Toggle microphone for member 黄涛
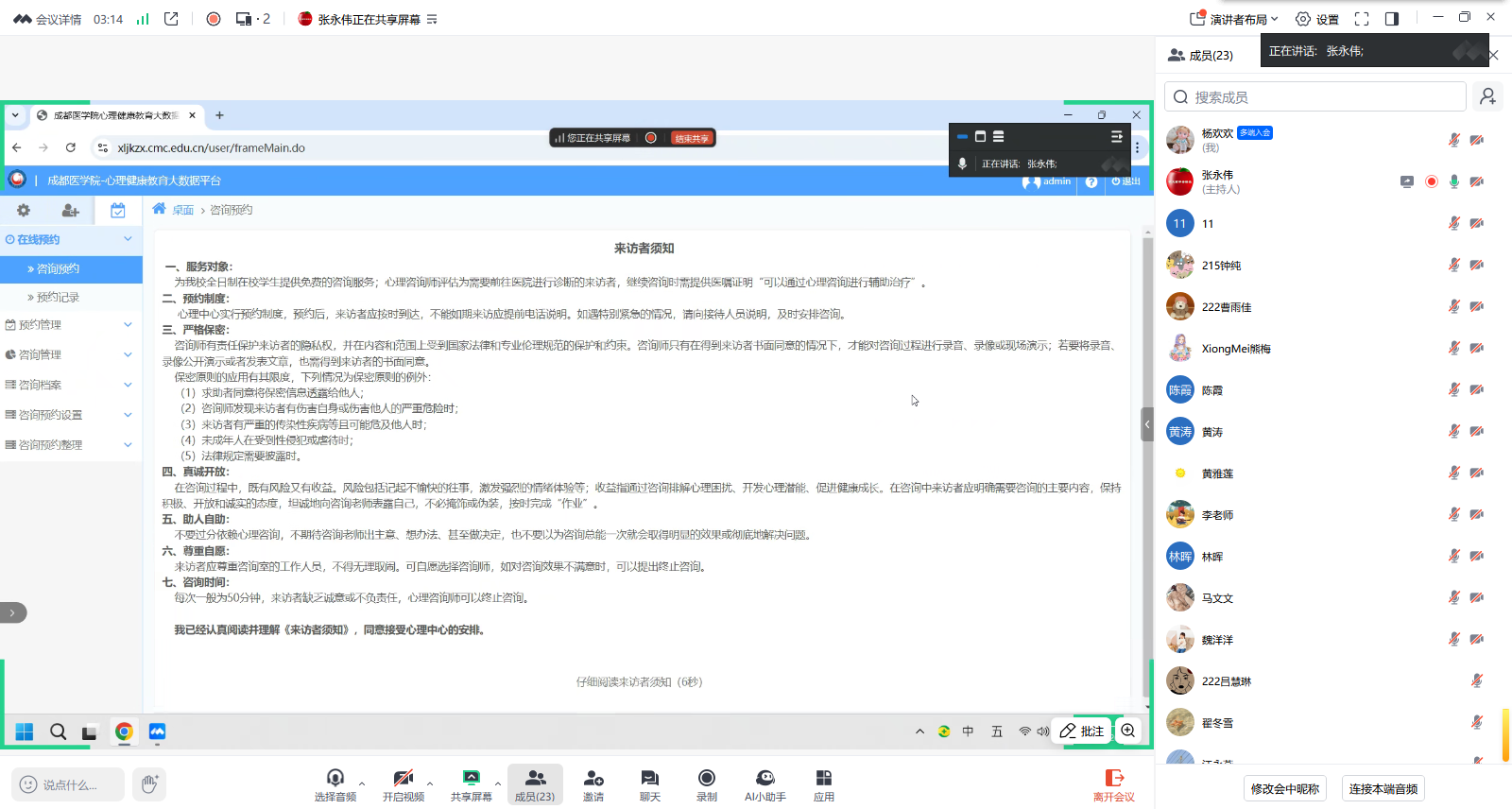The image size is (1512, 809). [1454, 431]
